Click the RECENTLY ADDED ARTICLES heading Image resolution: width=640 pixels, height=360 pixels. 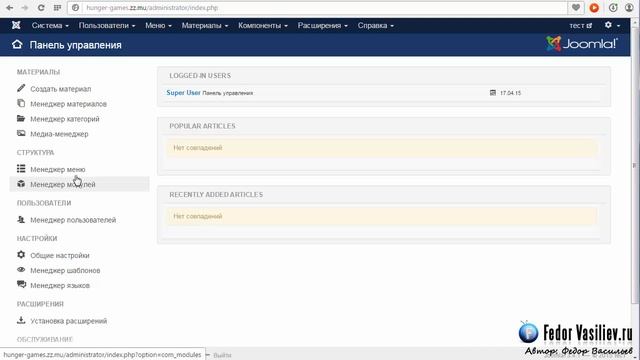(216, 195)
